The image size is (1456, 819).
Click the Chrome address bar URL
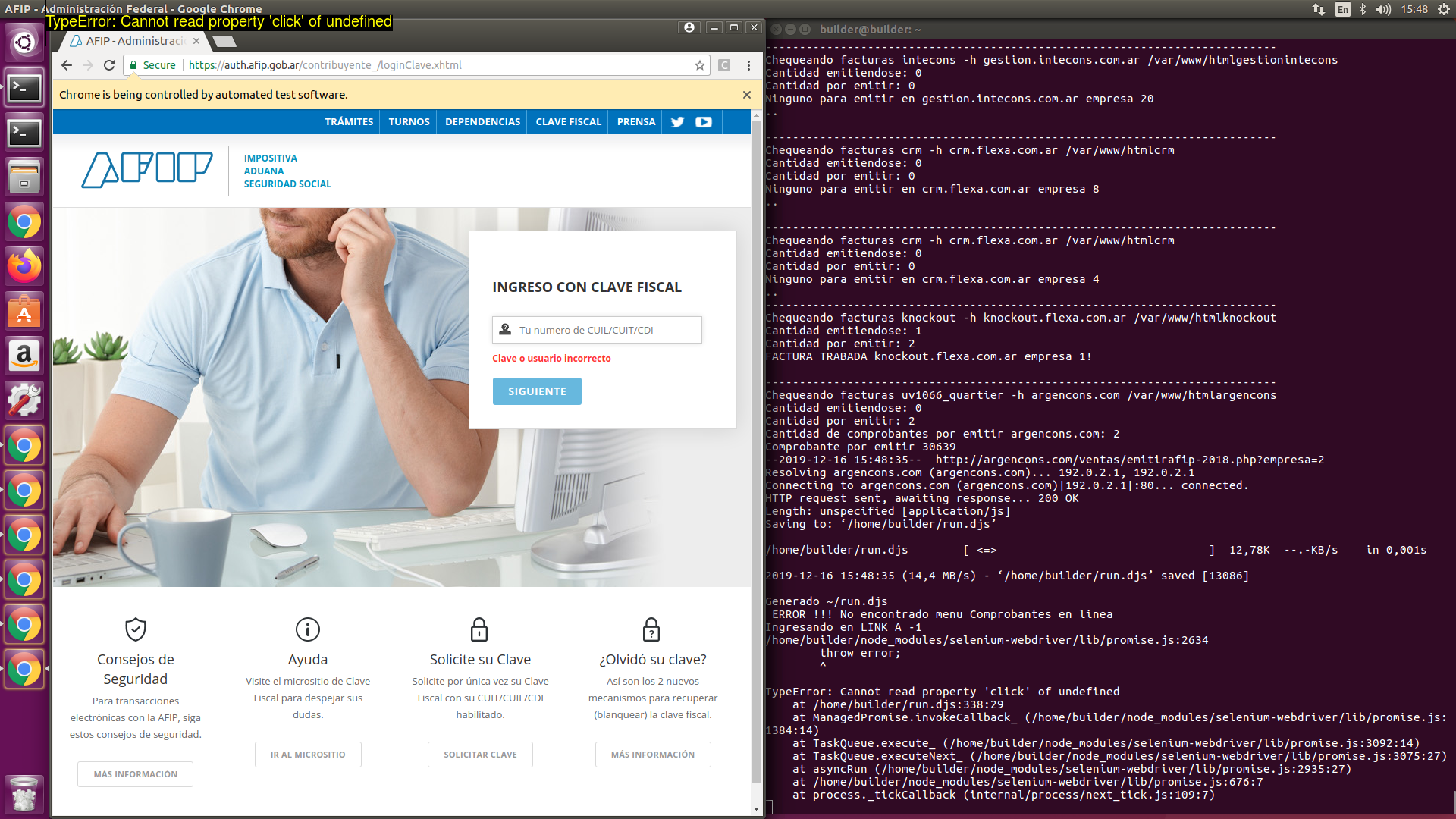click(325, 65)
